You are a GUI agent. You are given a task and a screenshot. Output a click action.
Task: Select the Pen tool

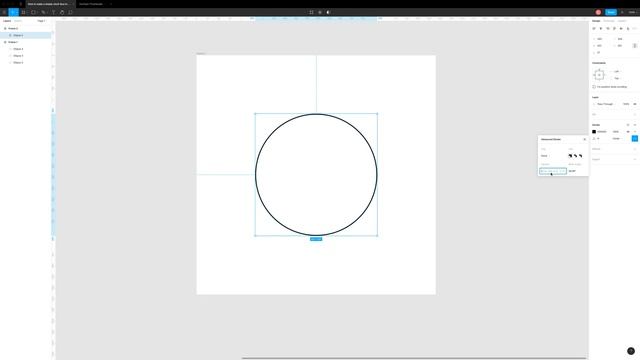pos(43,12)
